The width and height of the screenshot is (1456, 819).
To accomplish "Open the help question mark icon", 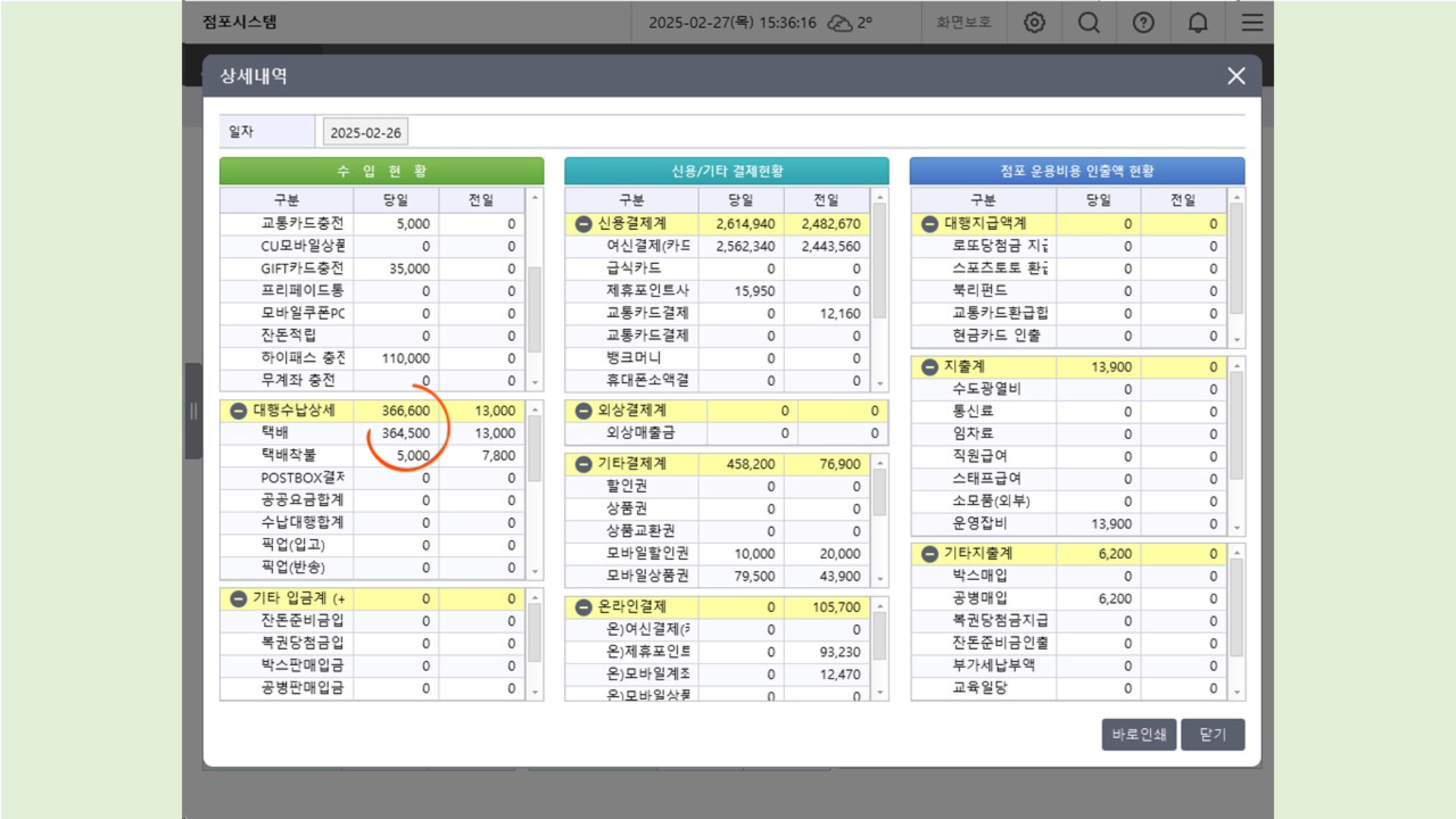I will pos(1144,23).
